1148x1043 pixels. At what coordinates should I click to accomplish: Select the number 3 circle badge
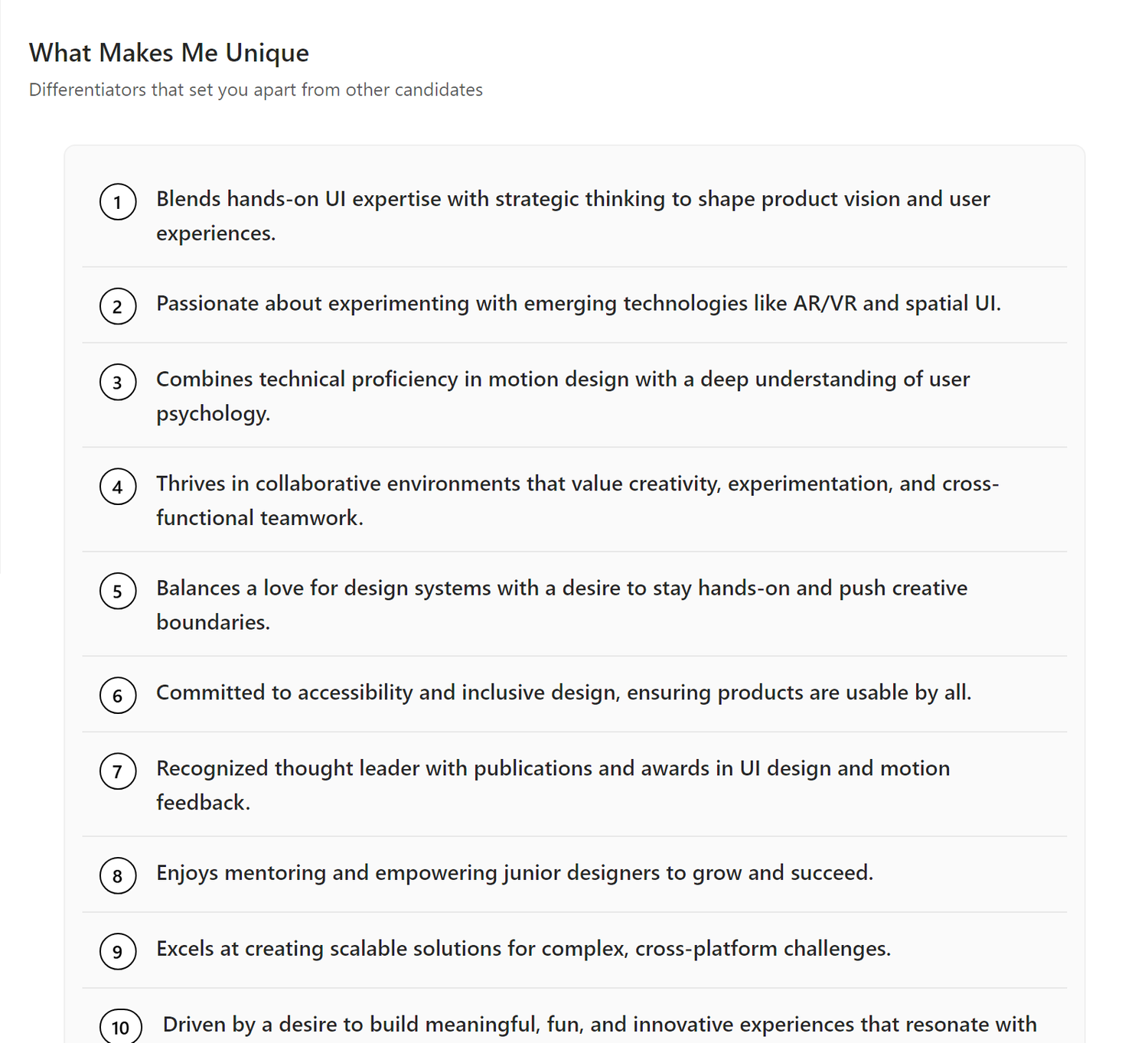click(x=118, y=382)
